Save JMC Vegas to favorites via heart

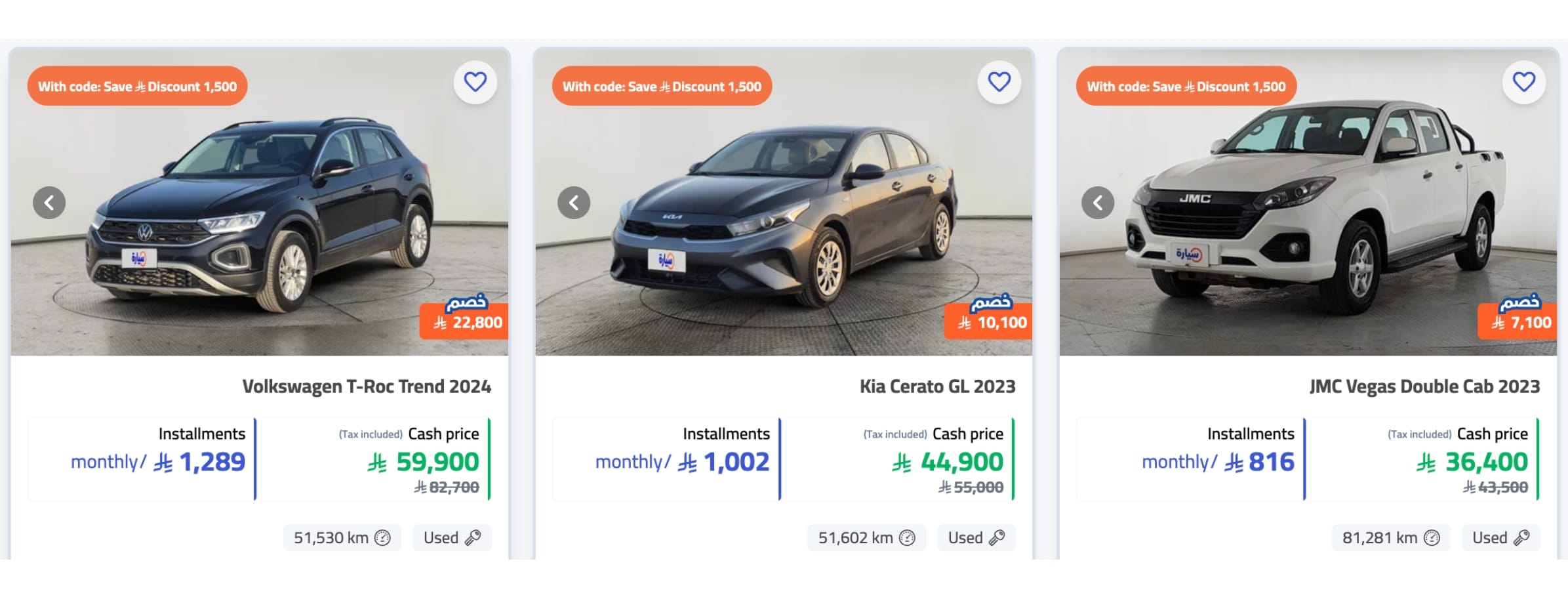(x=1523, y=82)
